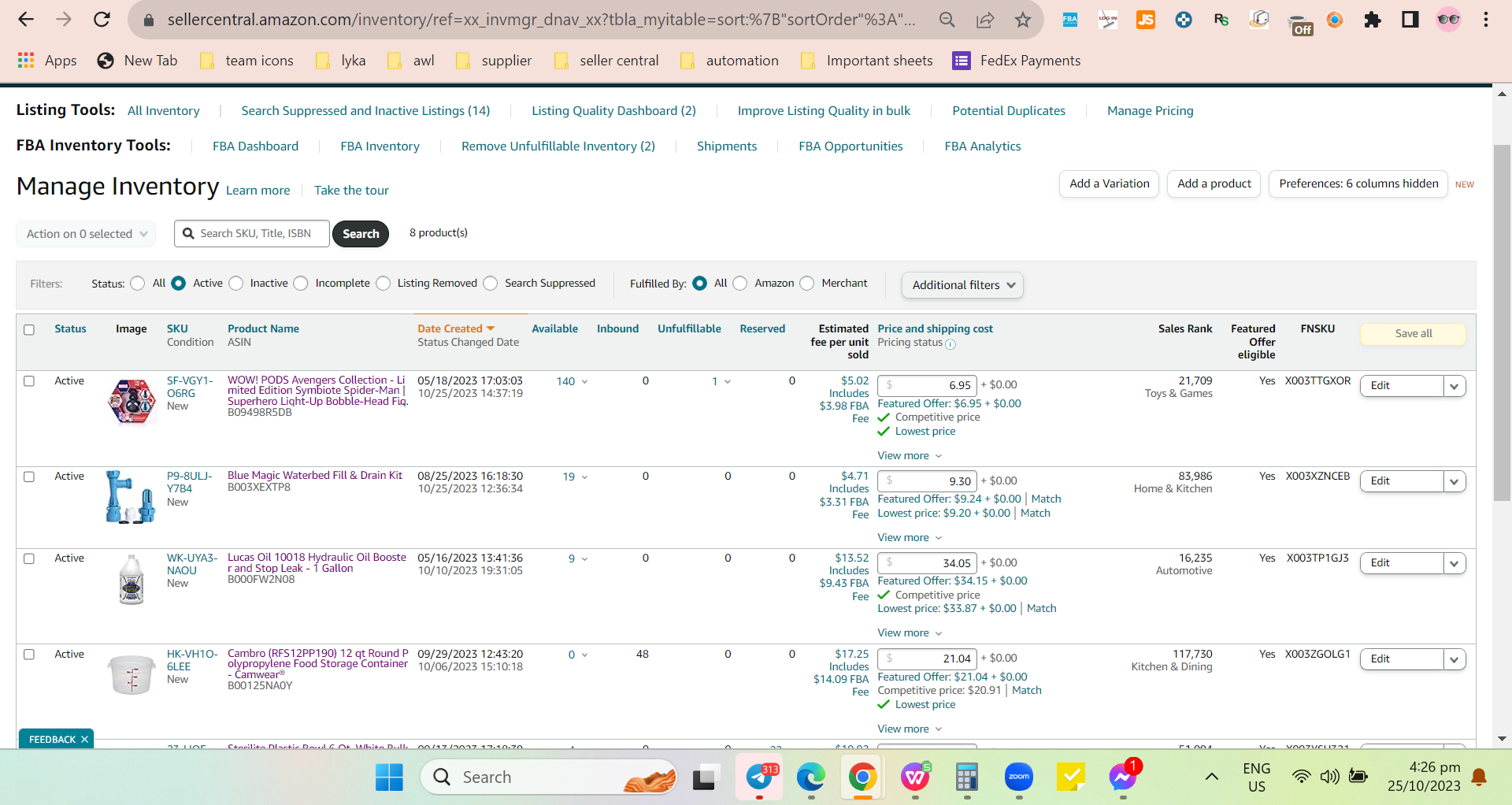Screen dimensions: 1512x805
Task: Open the Action on 0 selected dropdown
Action: (86, 234)
